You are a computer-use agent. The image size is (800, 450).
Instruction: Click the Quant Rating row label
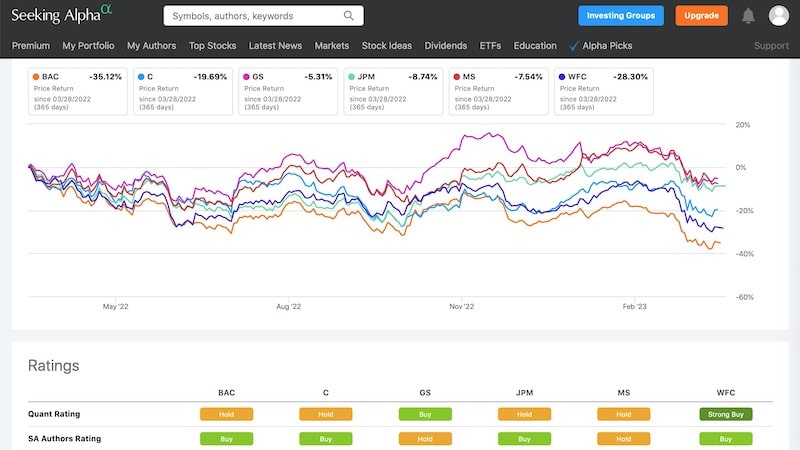pos(54,414)
